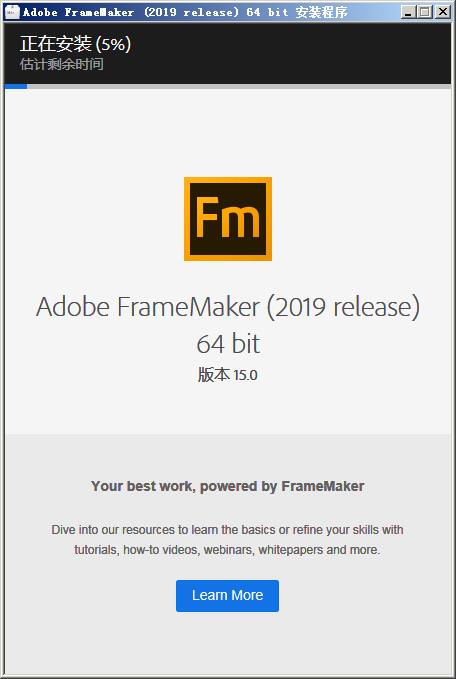Click the 版本 15.0 version text
The image size is (456, 679).
point(228,375)
